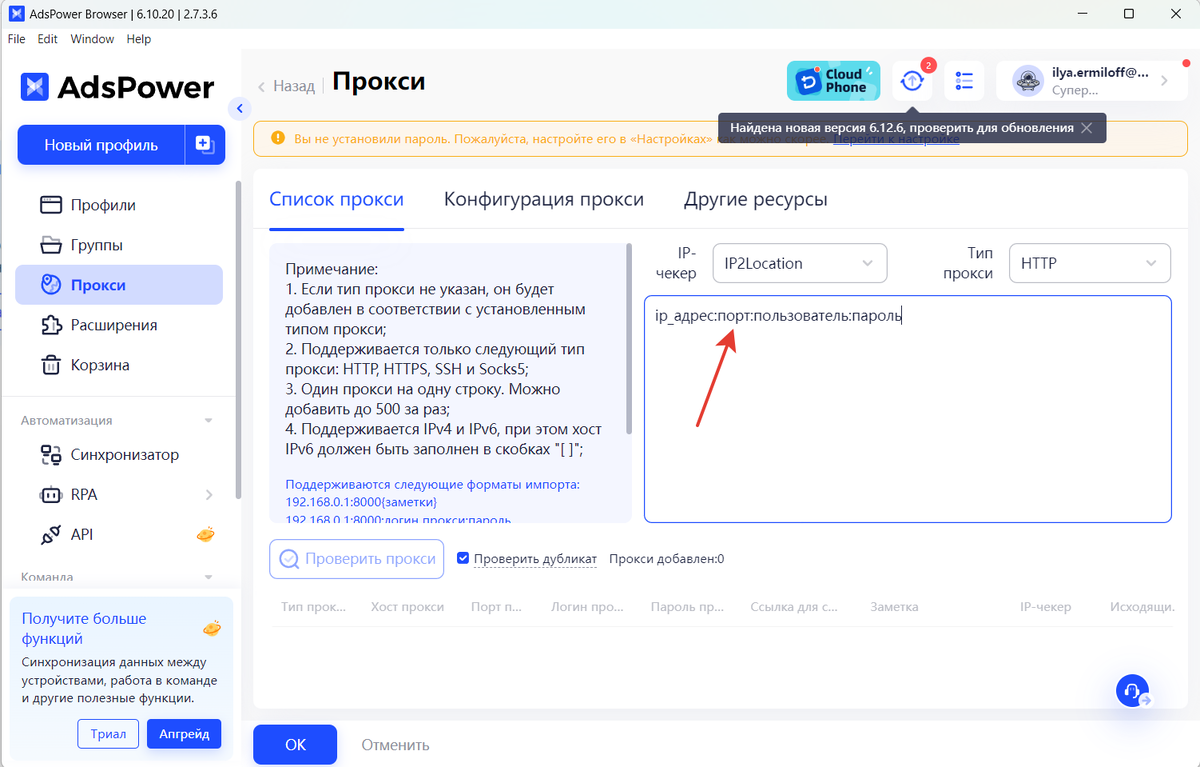
Task: Switch to the proxy configuration tab
Action: (x=544, y=199)
